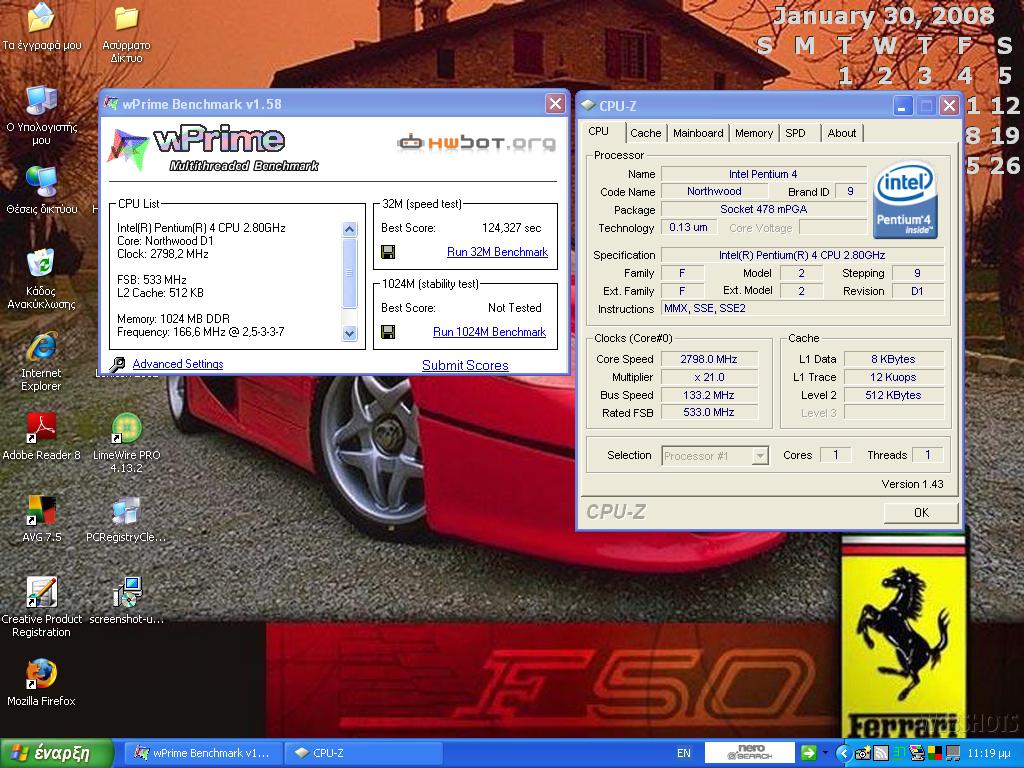The height and width of the screenshot is (768, 1024).
Task: Click the Bus Speed value 133.2 MHz
Action: (x=709, y=395)
